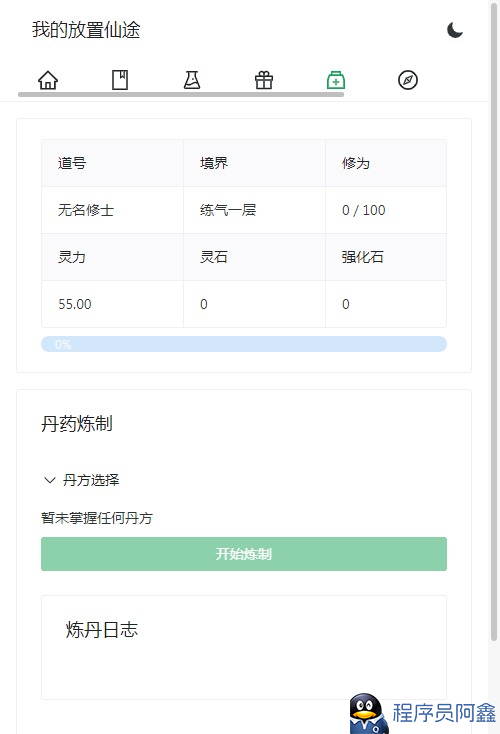Image resolution: width=500 pixels, height=734 pixels.
Task: Select the green medicine kit icon
Action: [336, 80]
